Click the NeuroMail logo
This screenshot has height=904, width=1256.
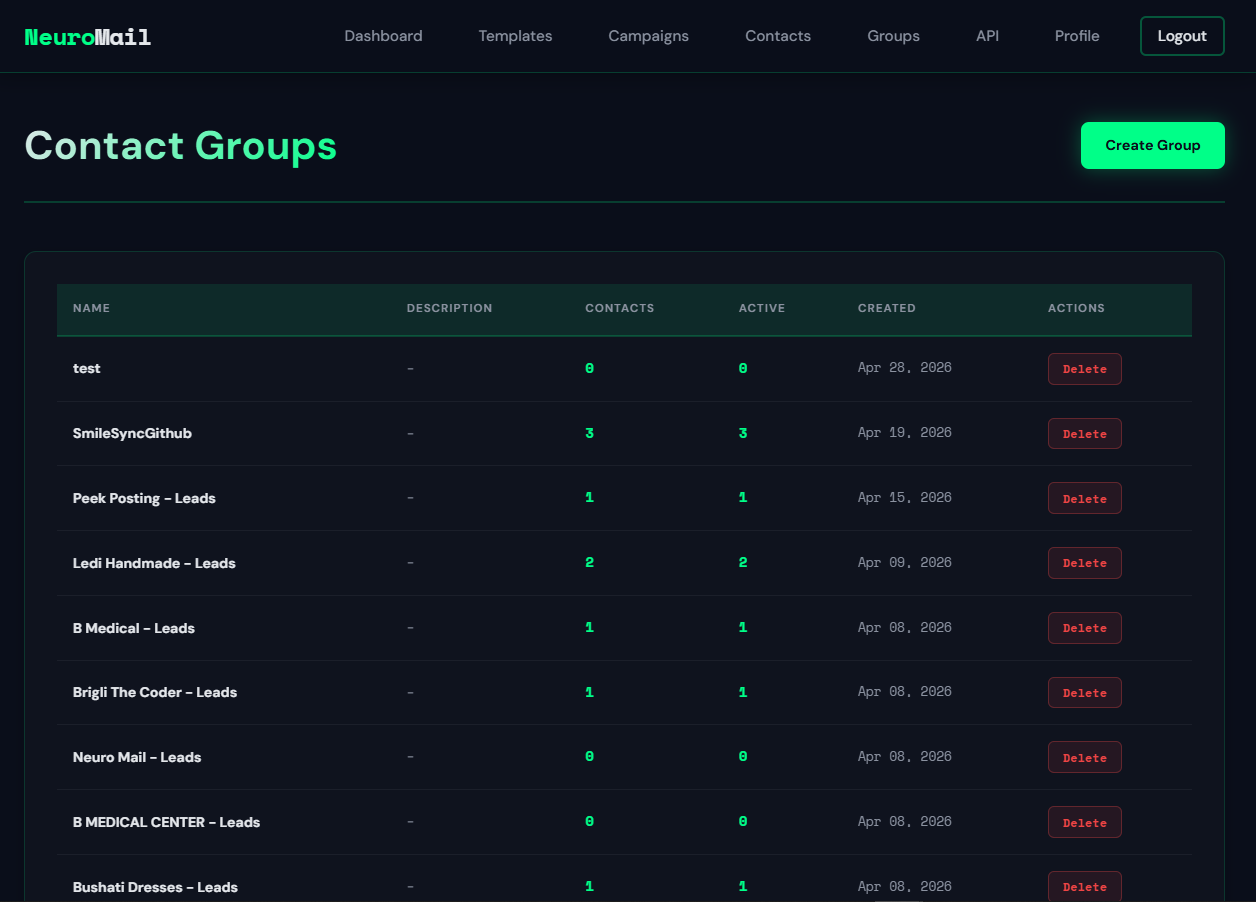88,37
